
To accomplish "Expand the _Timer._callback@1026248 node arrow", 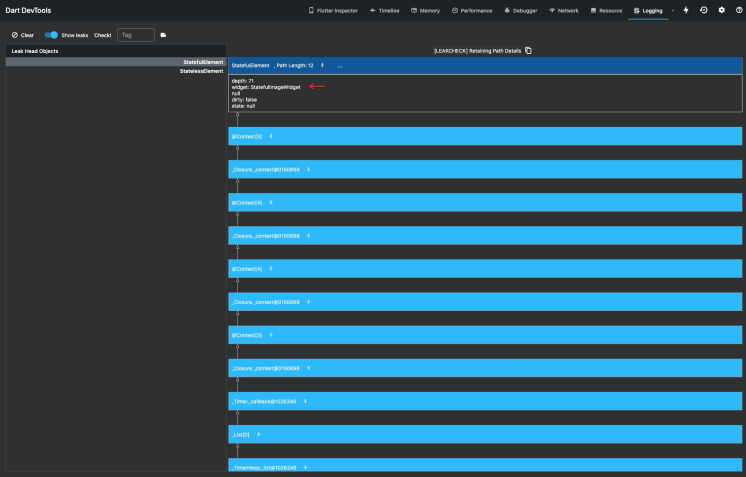I will pos(305,401).
